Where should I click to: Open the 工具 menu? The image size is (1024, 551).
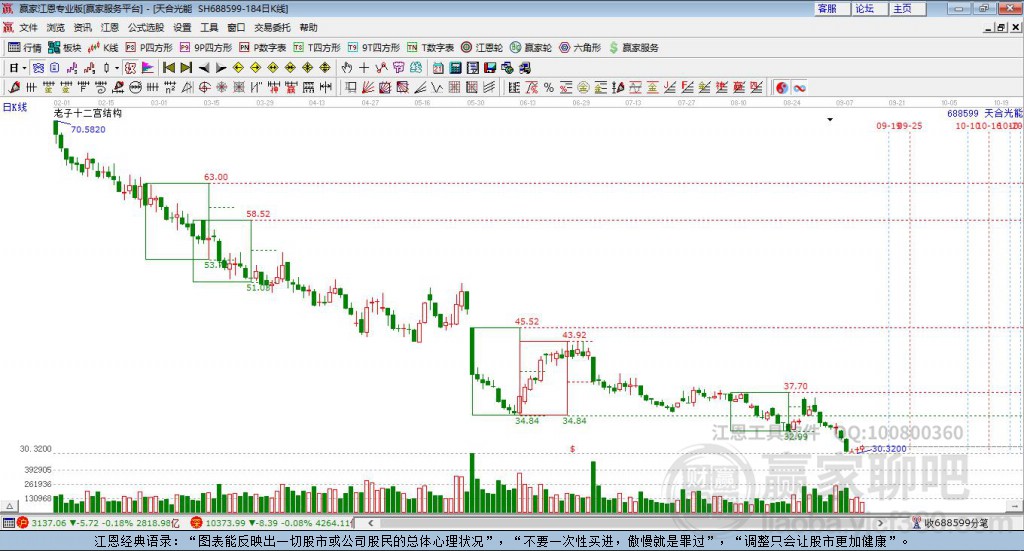pos(209,27)
